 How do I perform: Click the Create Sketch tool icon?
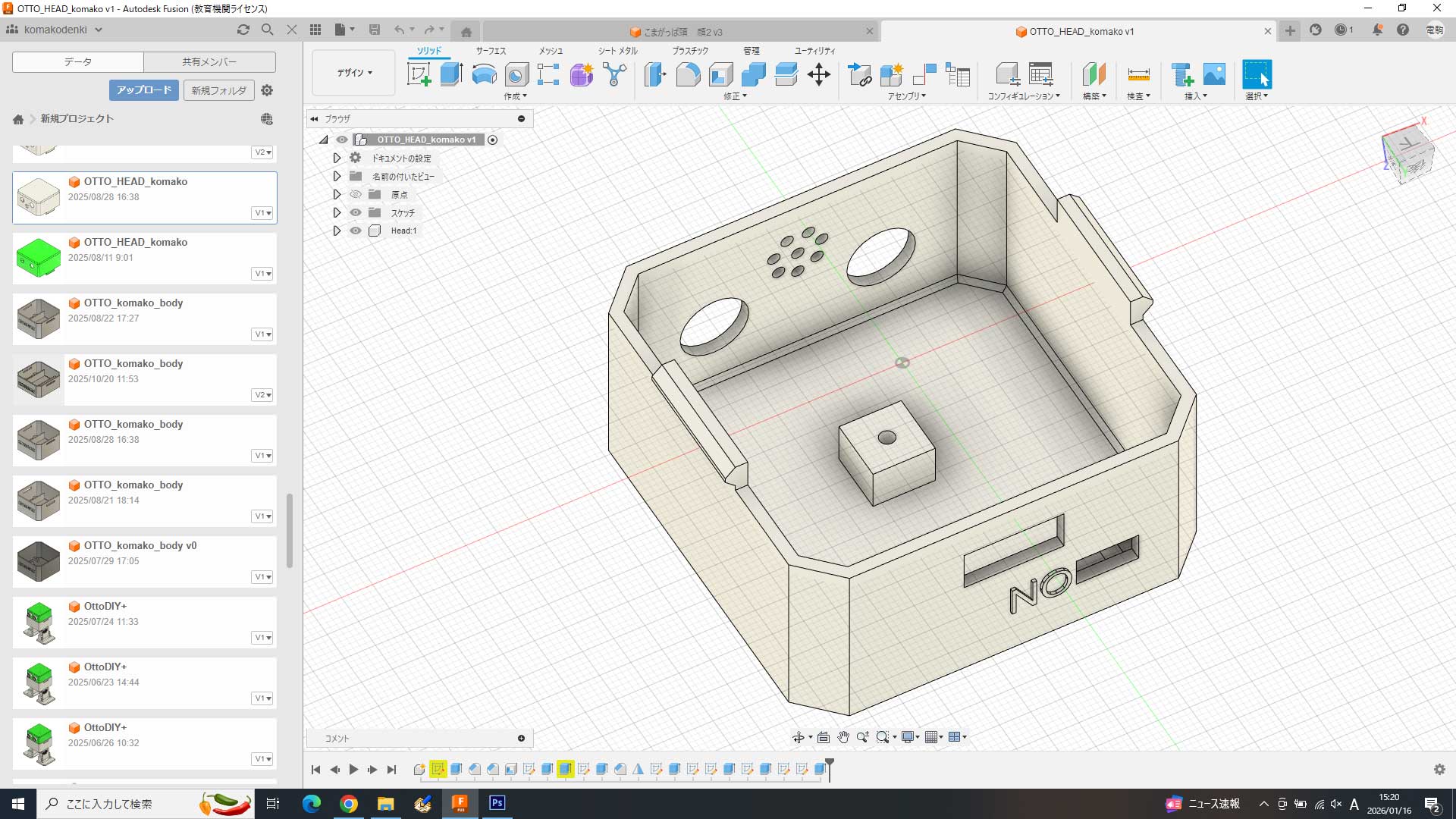click(x=419, y=74)
